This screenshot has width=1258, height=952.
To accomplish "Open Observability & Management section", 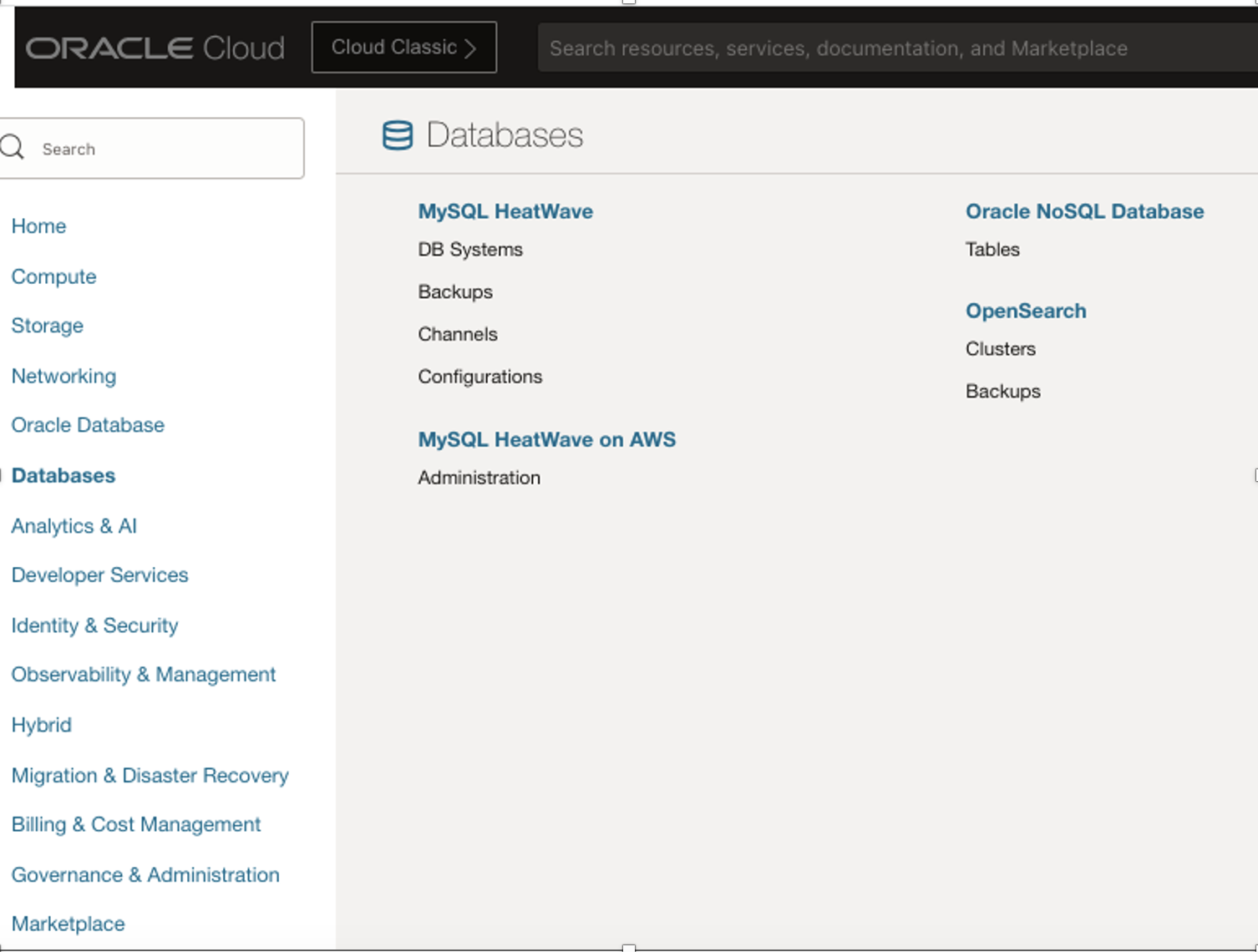I will [x=143, y=675].
